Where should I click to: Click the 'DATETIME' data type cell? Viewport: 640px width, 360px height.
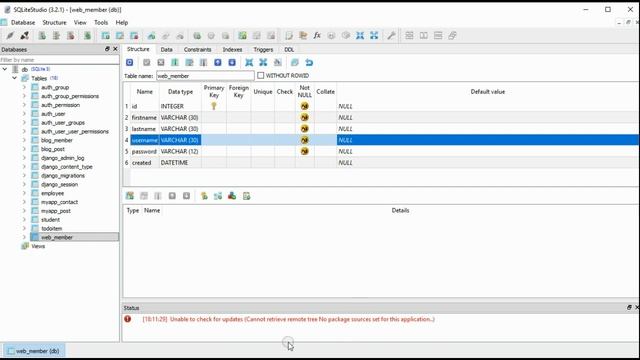pos(180,162)
